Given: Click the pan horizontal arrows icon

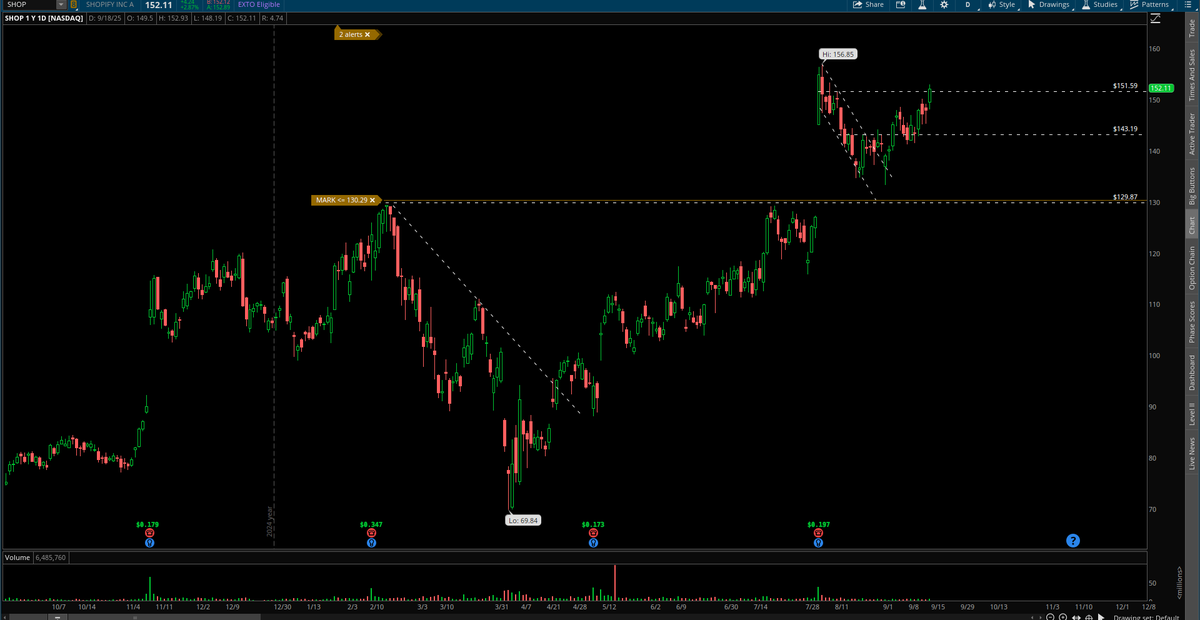Looking at the screenshot, I should (x=1076, y=616).
